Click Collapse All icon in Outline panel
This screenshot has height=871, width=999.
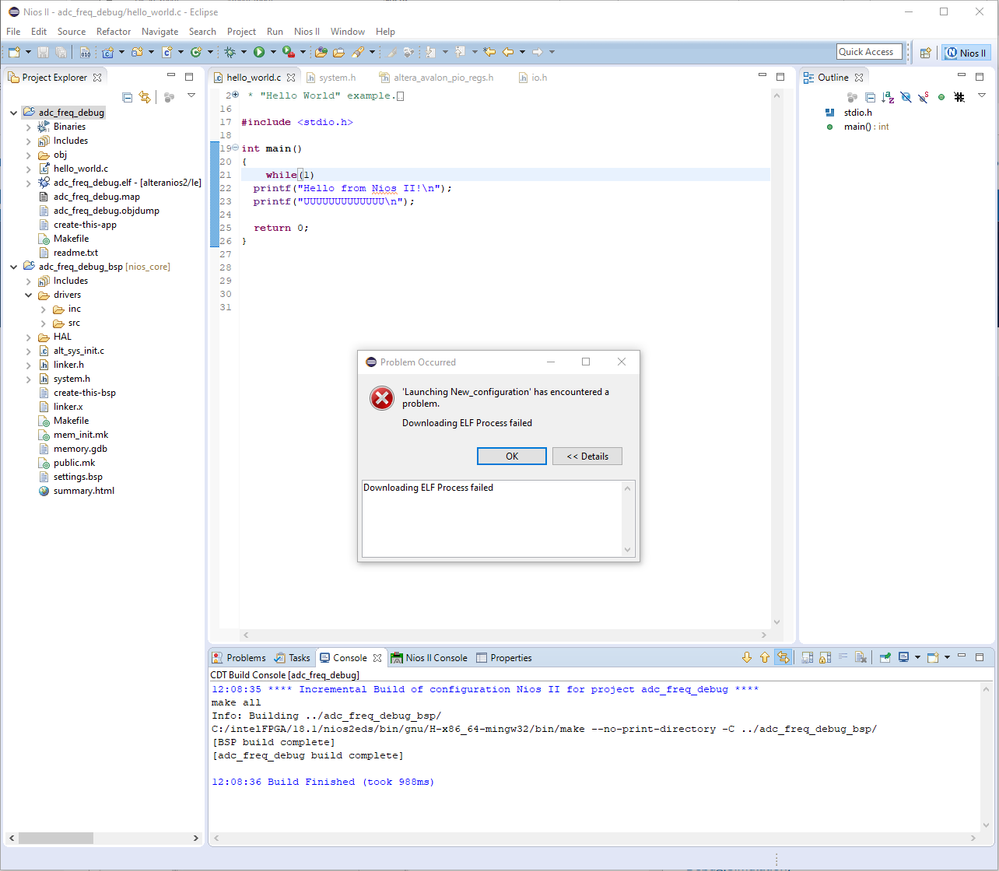[870, 97]
